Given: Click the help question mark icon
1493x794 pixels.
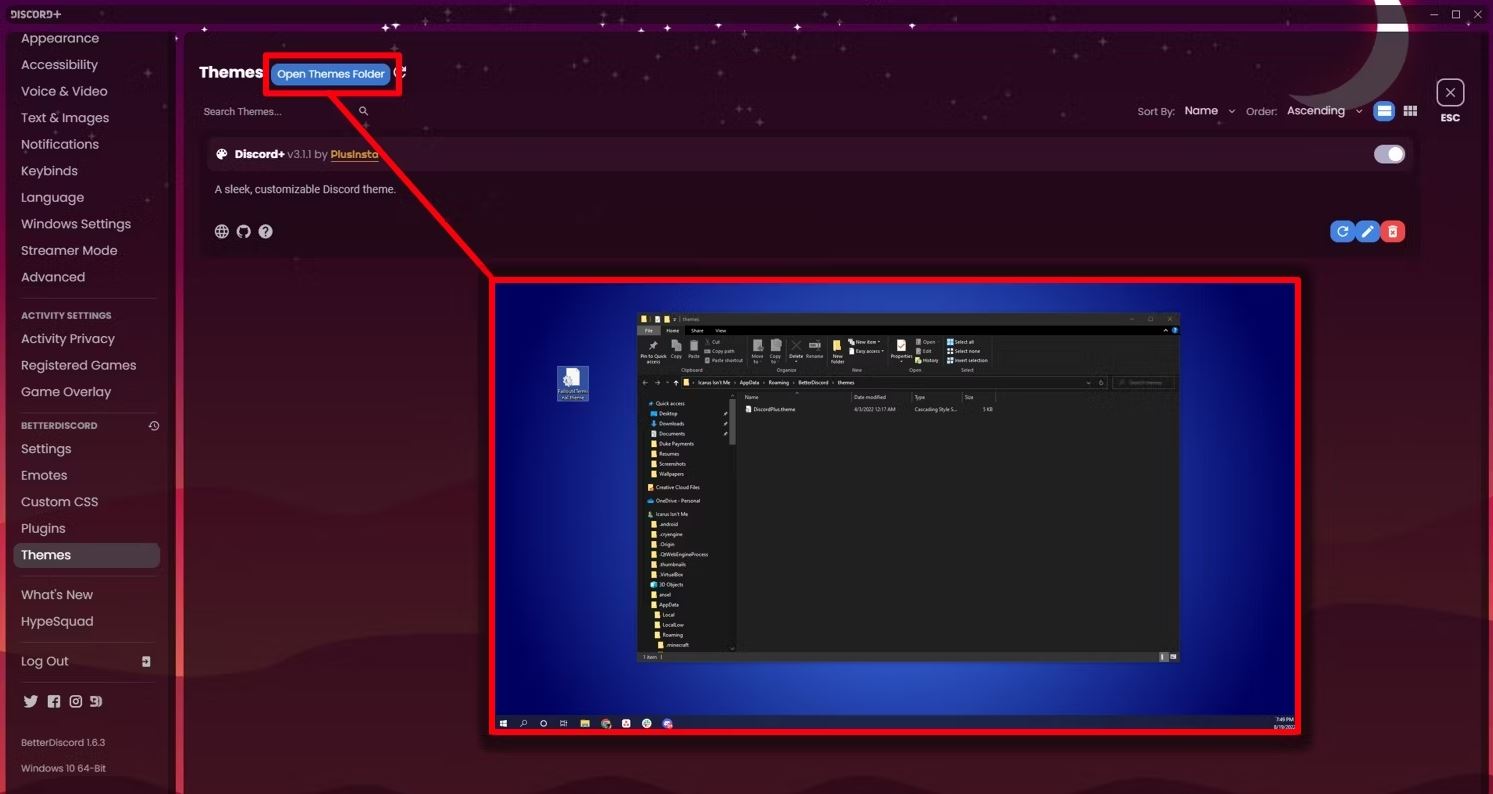Looking at the screenshot, I should [x=265, y=231].
